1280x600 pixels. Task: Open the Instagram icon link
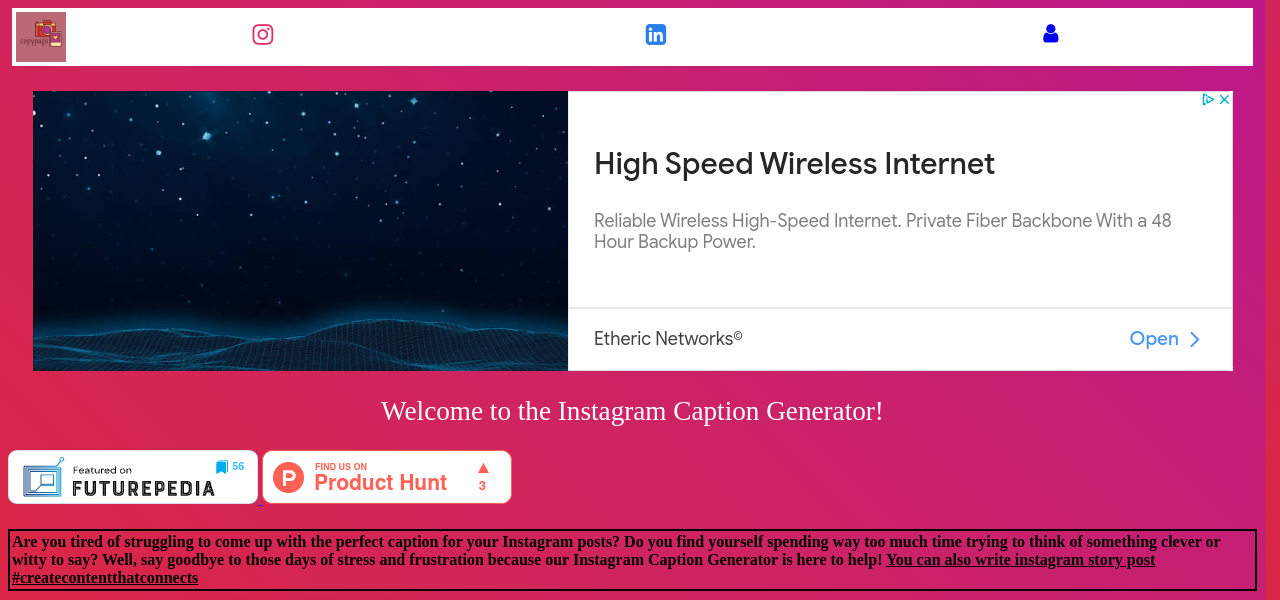(263, 35)
